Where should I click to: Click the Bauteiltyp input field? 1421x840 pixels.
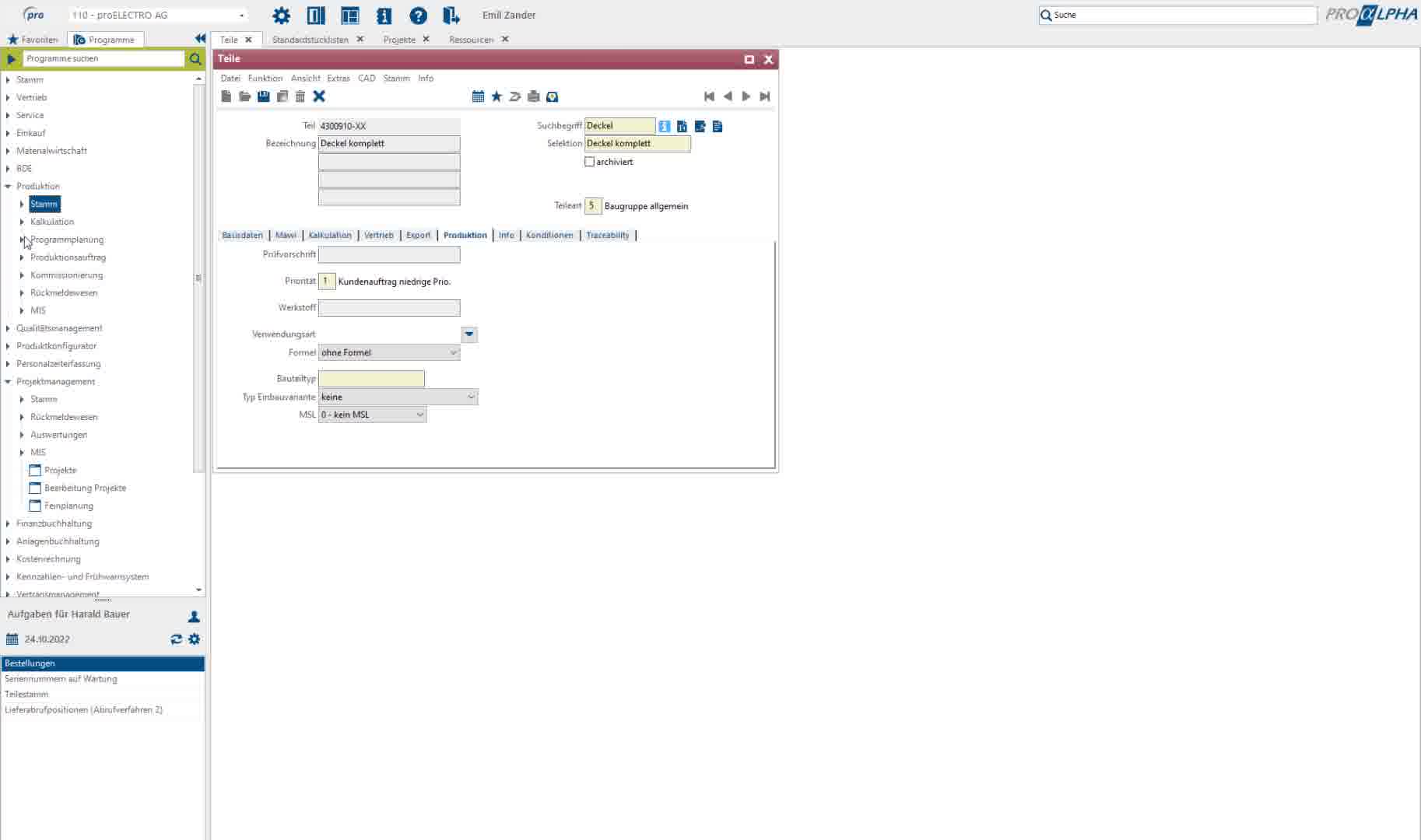point(371,379)
